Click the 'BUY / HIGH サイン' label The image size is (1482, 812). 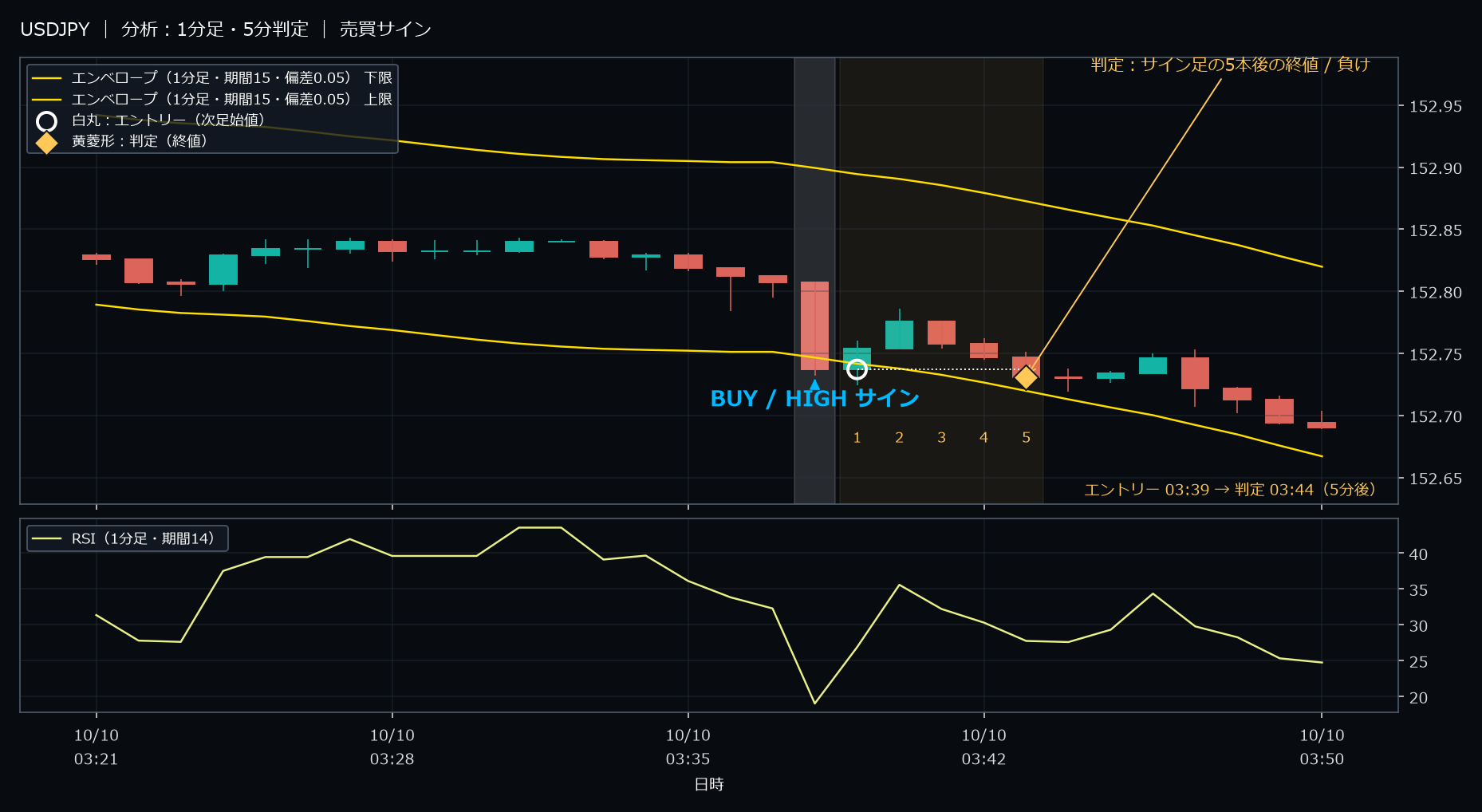(x=814, y=399)
